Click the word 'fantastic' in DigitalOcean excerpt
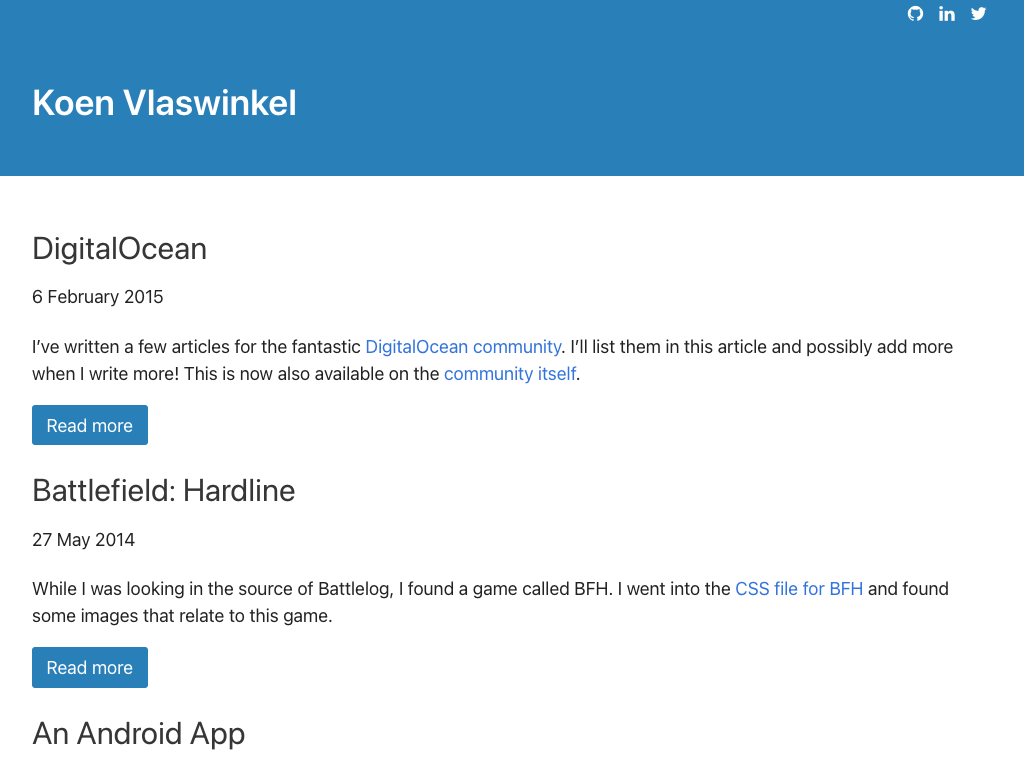The image size is (1024, 768). [x=325, y=347]
